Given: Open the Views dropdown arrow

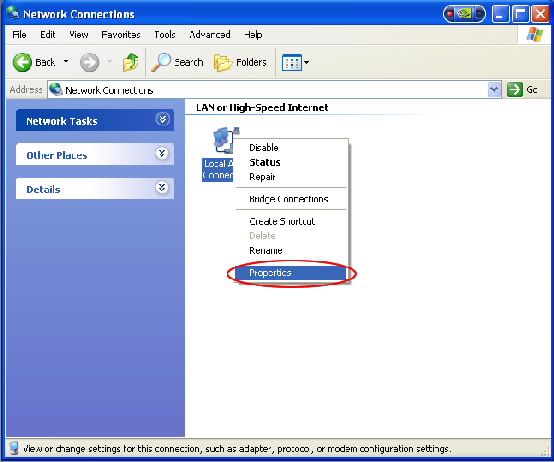Looking at the screenshot, I should (306, 63).
